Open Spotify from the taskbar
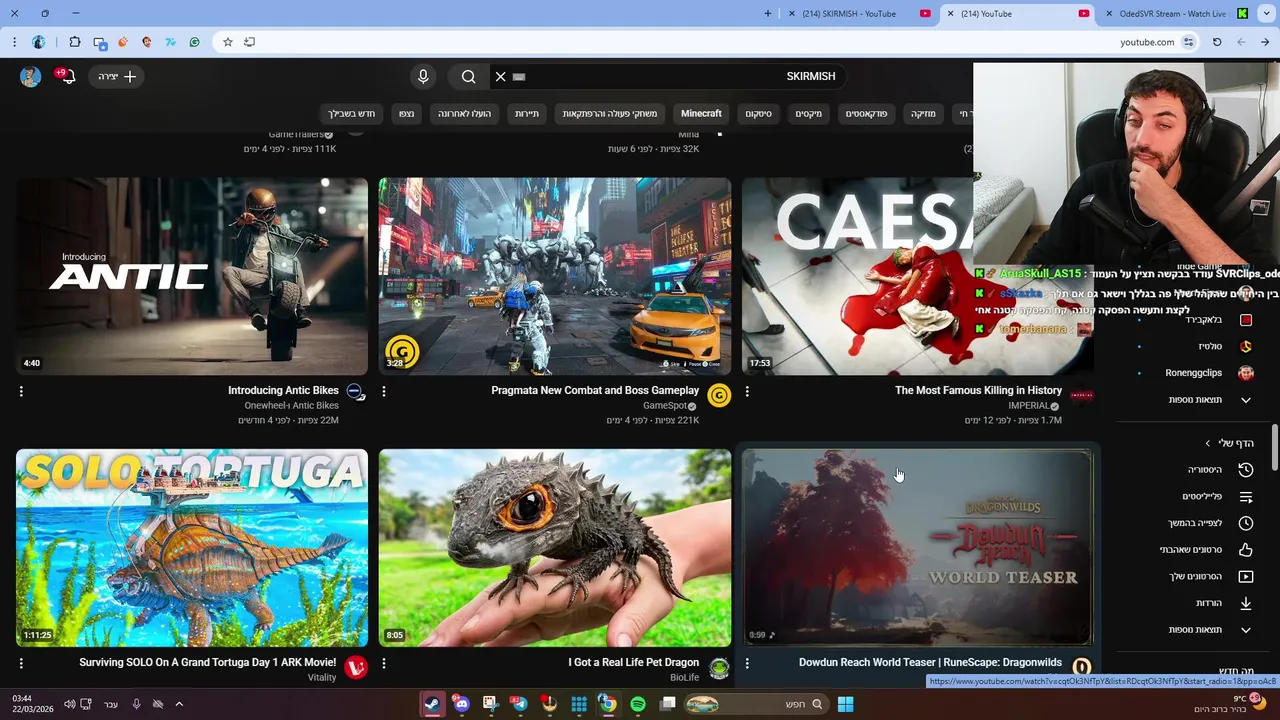Screen dimensions: 1280x720 pos(638,704)
